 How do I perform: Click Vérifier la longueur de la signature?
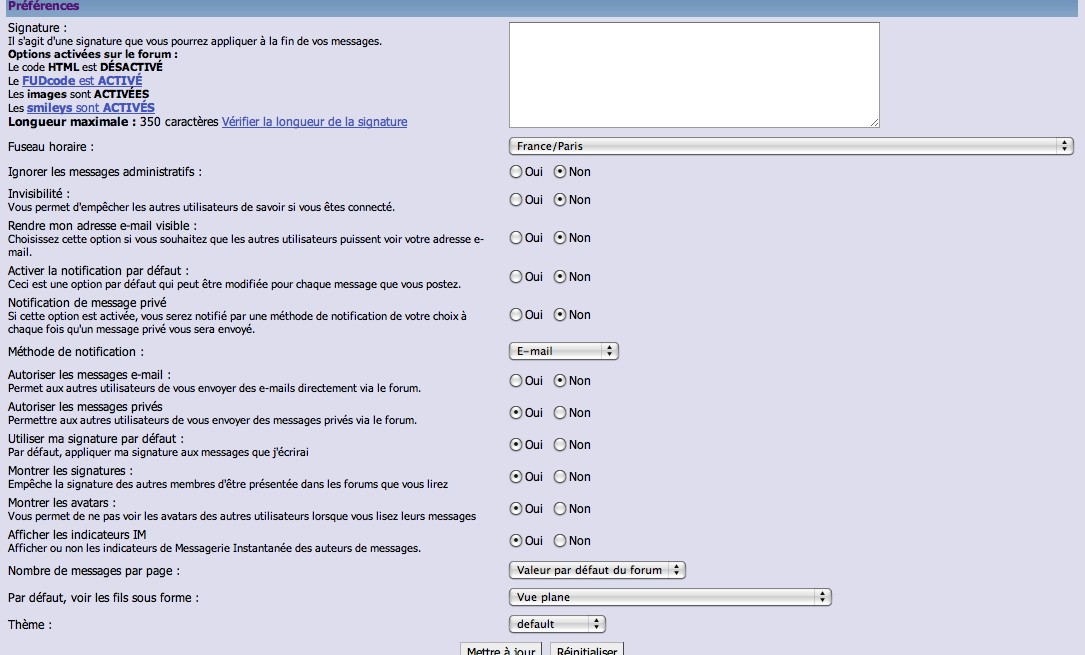(314, 122)
